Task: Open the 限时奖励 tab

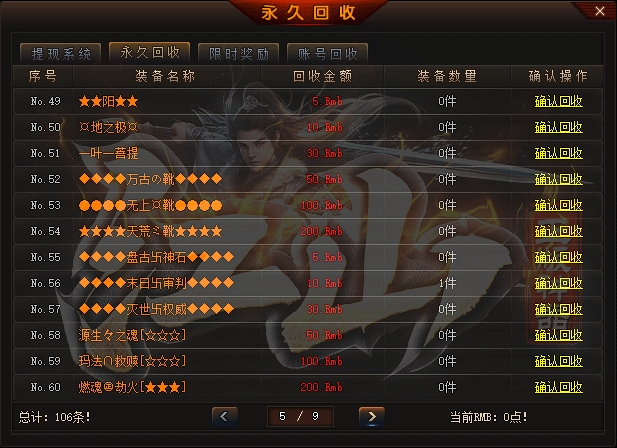Action: [x=238, y=53]
